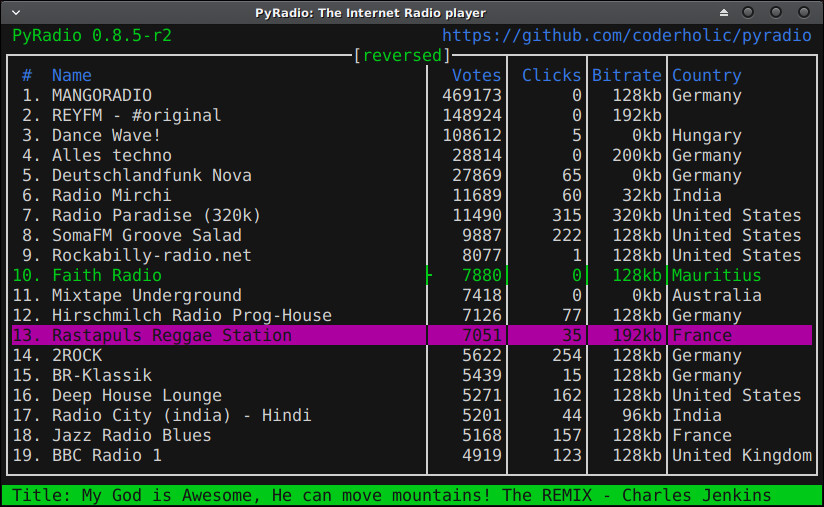Click the Country column header
Viewport: 824px width, 507px height.
(x=706, y=75)
